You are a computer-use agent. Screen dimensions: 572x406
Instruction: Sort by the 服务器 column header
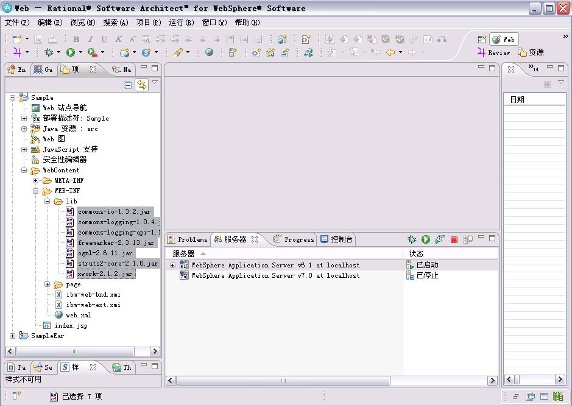(x=284, y=254)
